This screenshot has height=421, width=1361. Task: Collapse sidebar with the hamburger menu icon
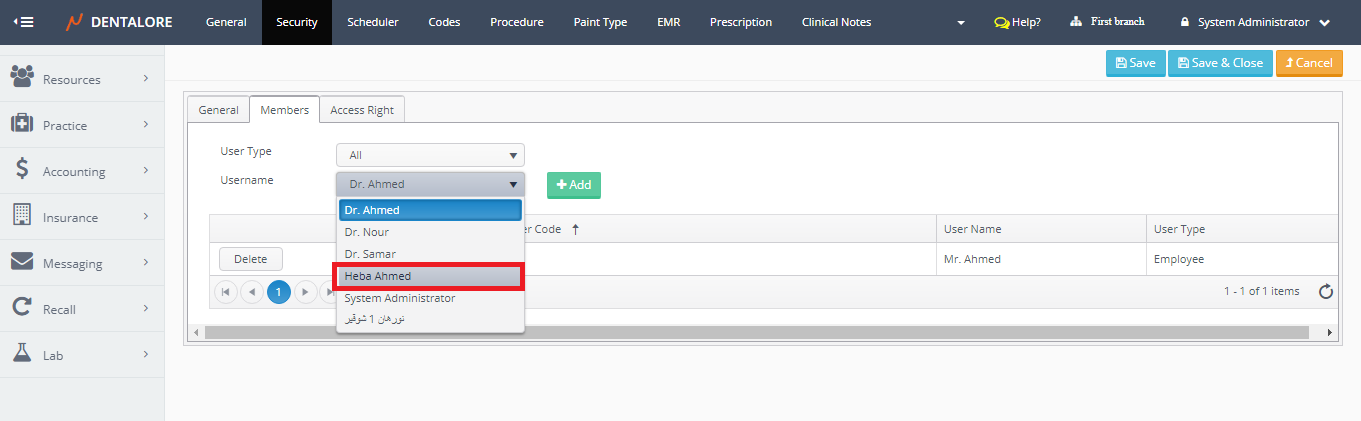pyautogui.click(x=22, y=22)
